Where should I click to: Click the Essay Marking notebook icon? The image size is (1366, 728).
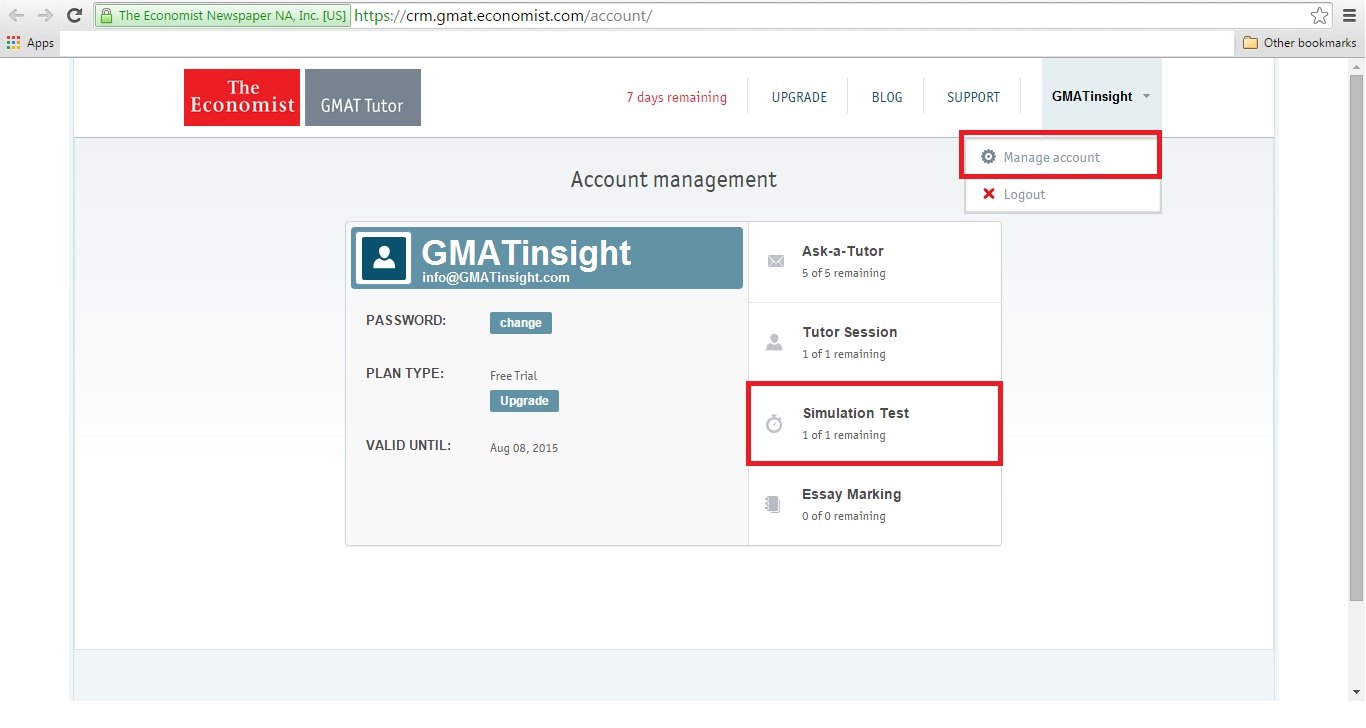pyautogui.click(x=773, y=505)
